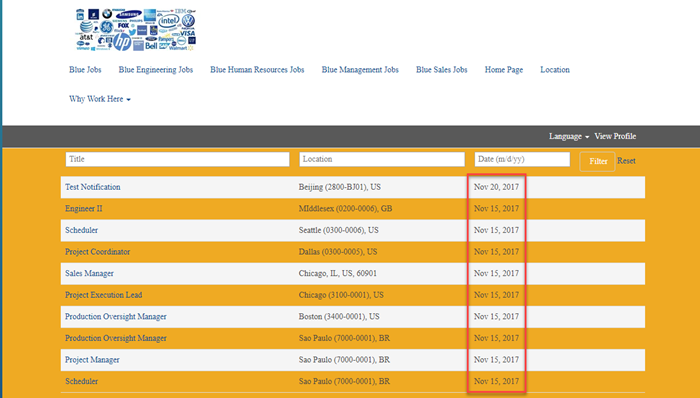Apply the Filter button
700x398 pixels.
click(597, 161)
